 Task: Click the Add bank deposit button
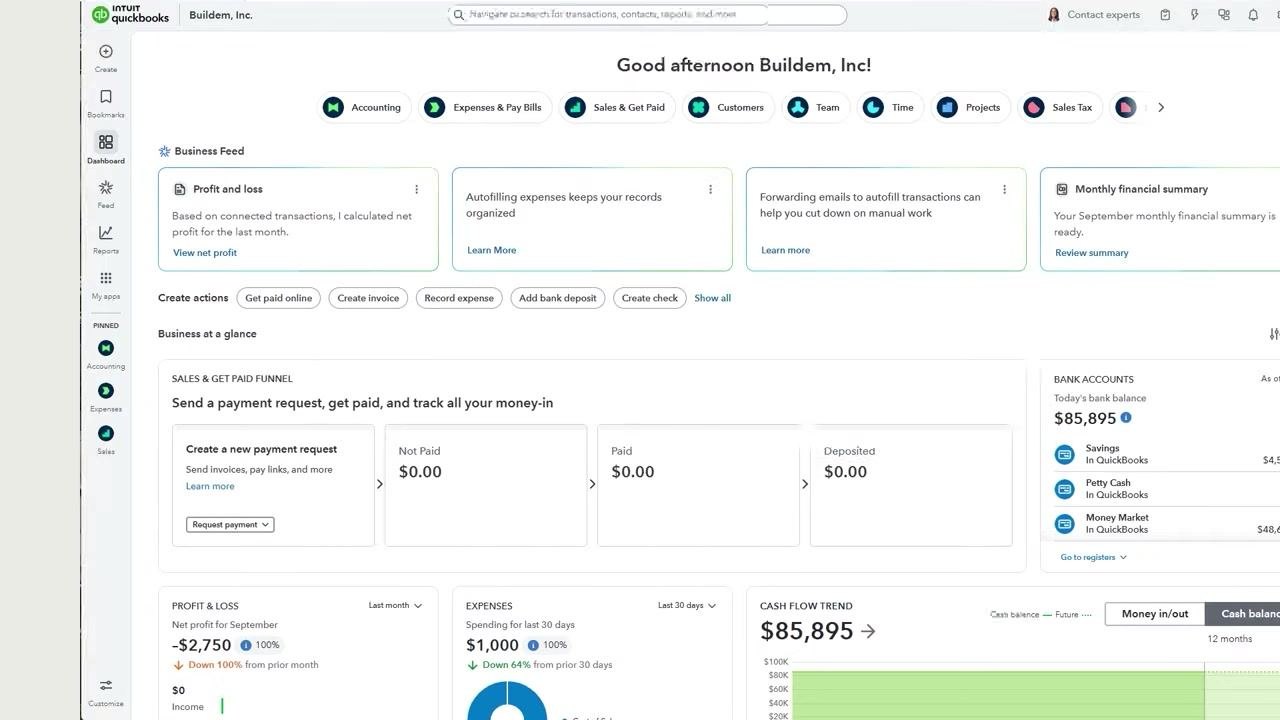558,298
